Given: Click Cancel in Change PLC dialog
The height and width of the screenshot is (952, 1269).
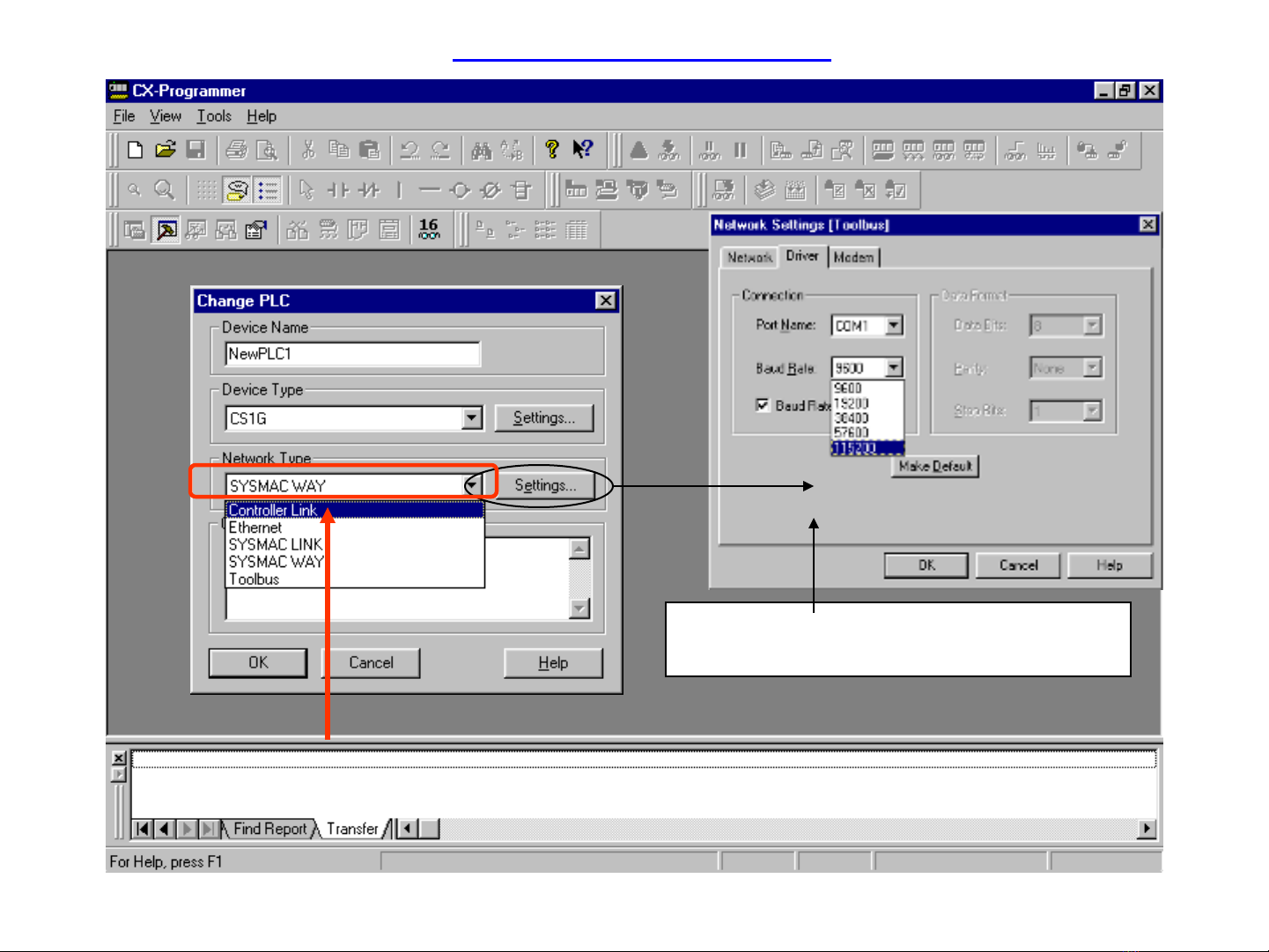Looking at the screenshot, I should pyautogui.click(x=371, y=663).
